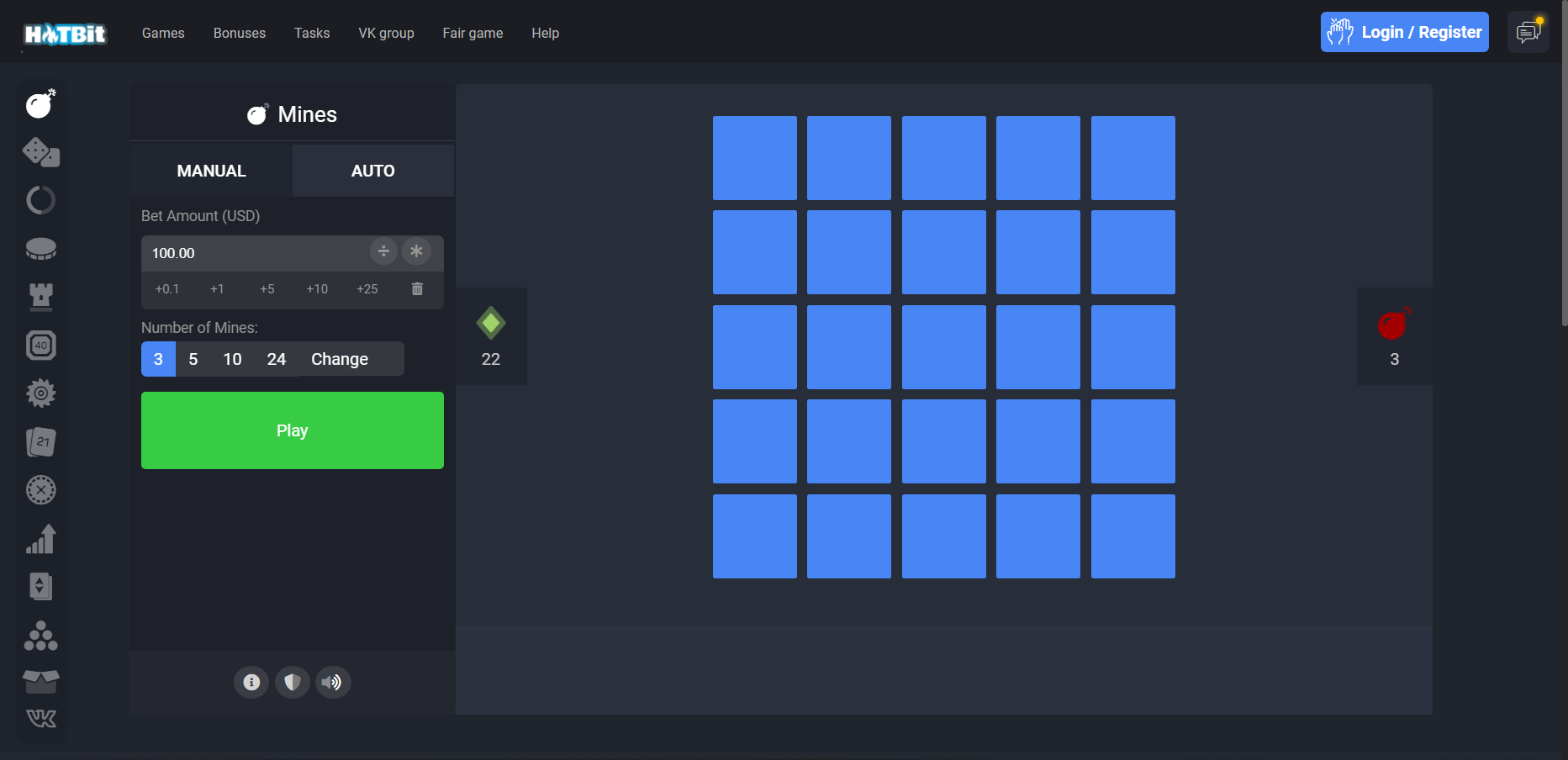The image size is (1568, 760).
Task: Open the Dice game sidebar icon
Action: point(40,152)
